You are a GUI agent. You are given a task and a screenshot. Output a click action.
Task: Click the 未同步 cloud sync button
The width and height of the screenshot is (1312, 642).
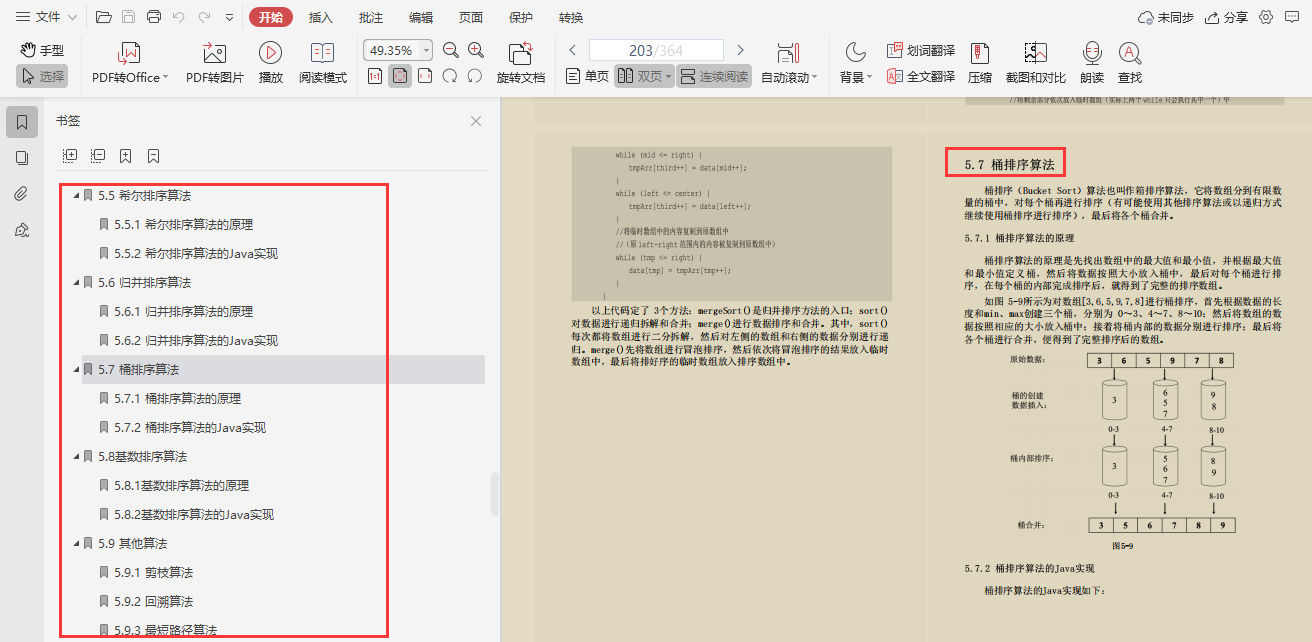(x=1166, y=17)
